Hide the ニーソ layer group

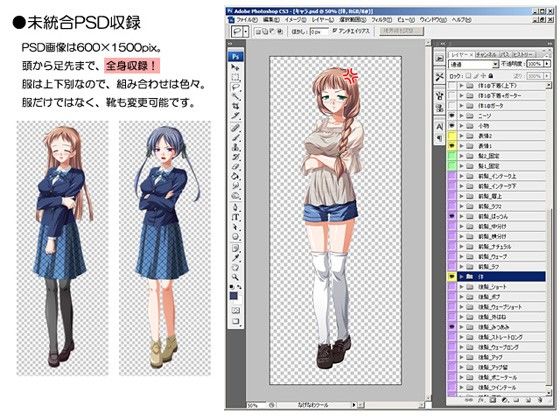pyautogui.click(x=452, y=116)
